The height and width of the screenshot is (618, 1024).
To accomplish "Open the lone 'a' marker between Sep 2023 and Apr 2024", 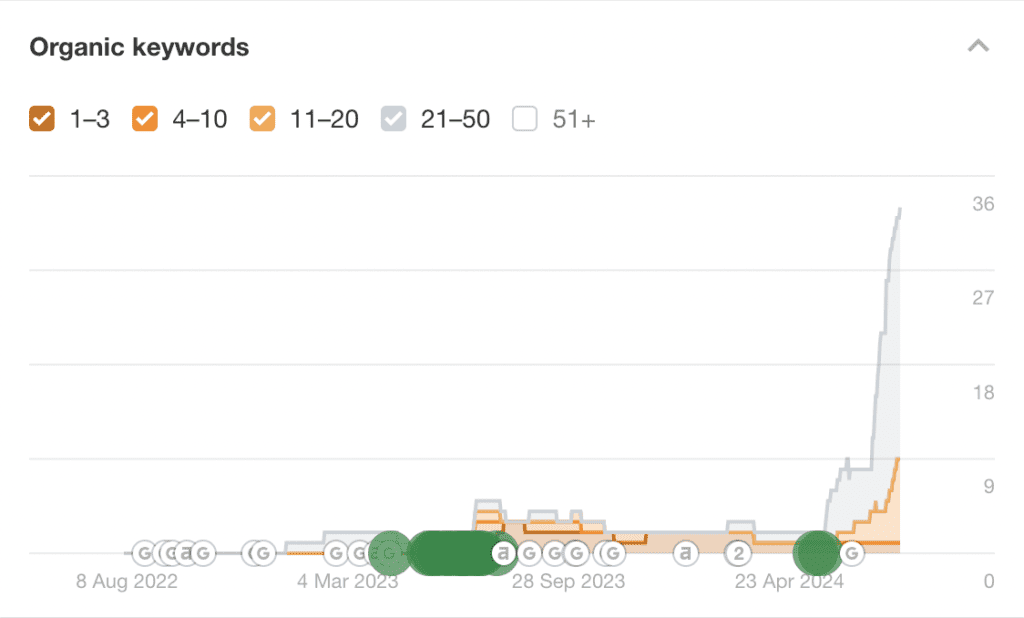I will [685, 554].
